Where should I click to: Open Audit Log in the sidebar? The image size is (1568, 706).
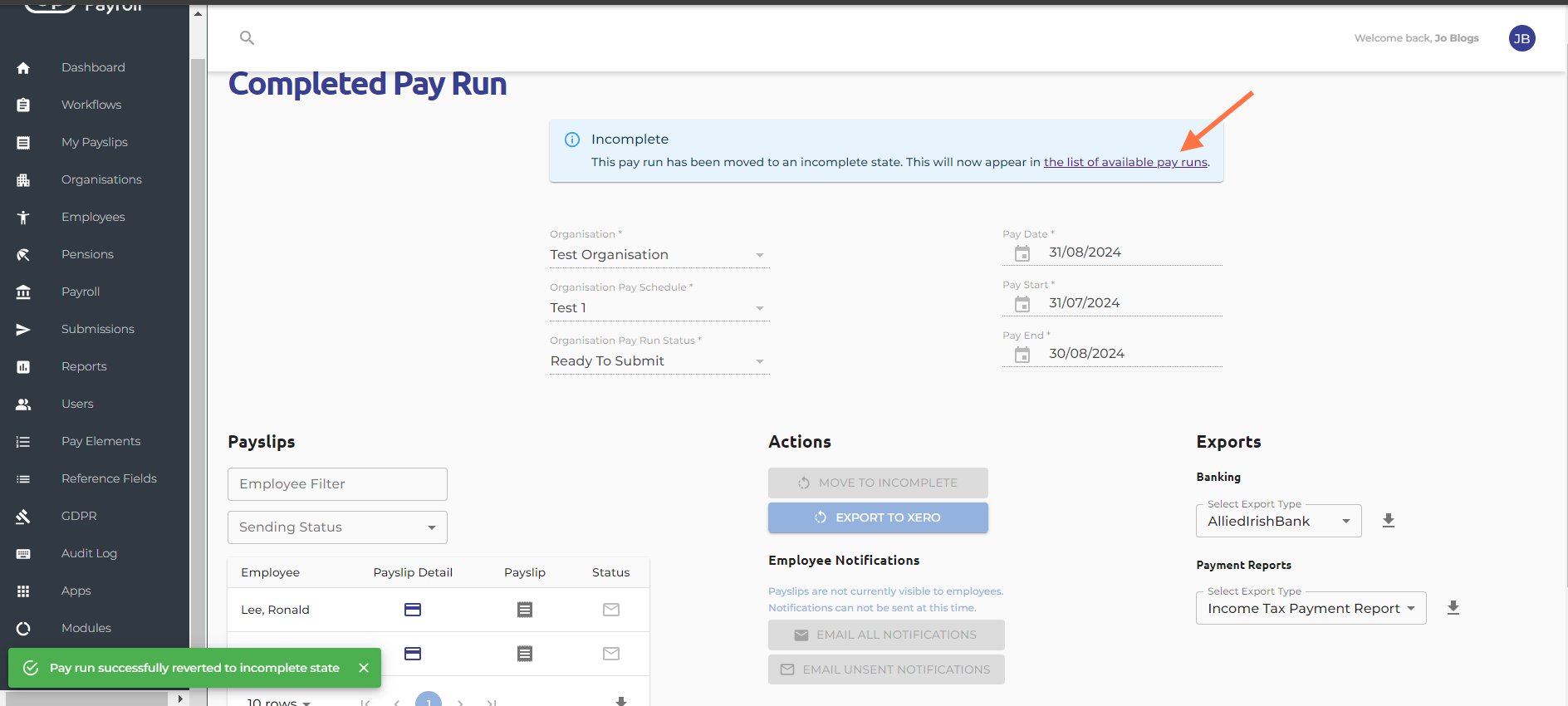tap(89, 553)
